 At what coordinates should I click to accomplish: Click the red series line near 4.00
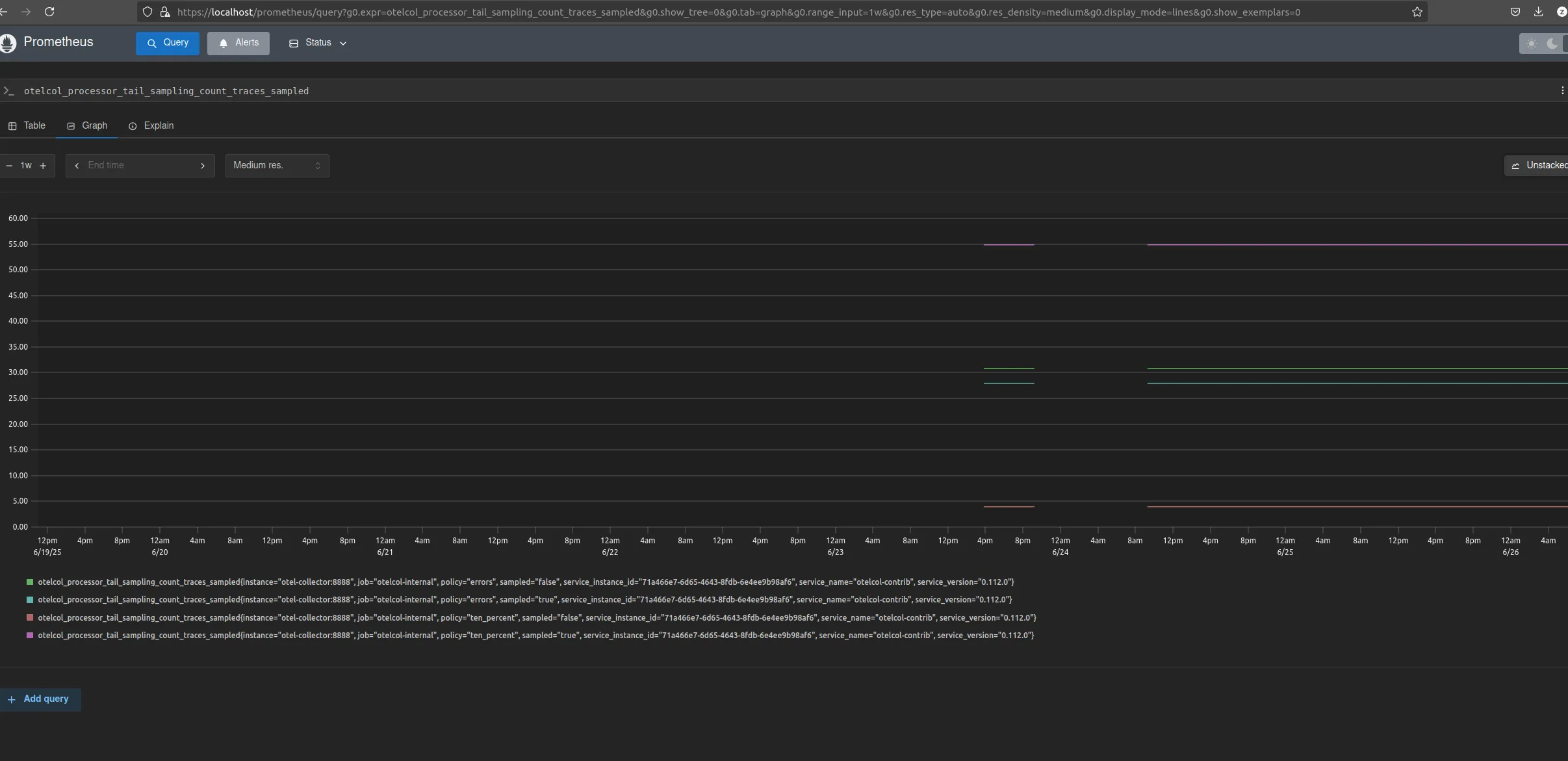pyautogui.click(x=1357, y=507)
